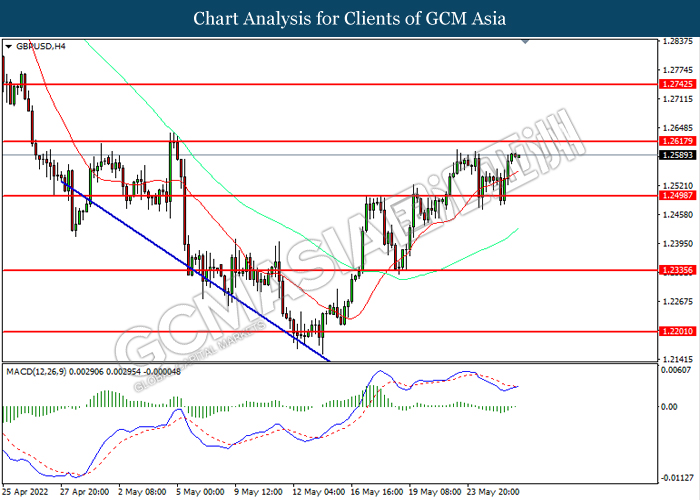
Task: Click the MACD 0.00 zero scale value
Action: (670, 407)
